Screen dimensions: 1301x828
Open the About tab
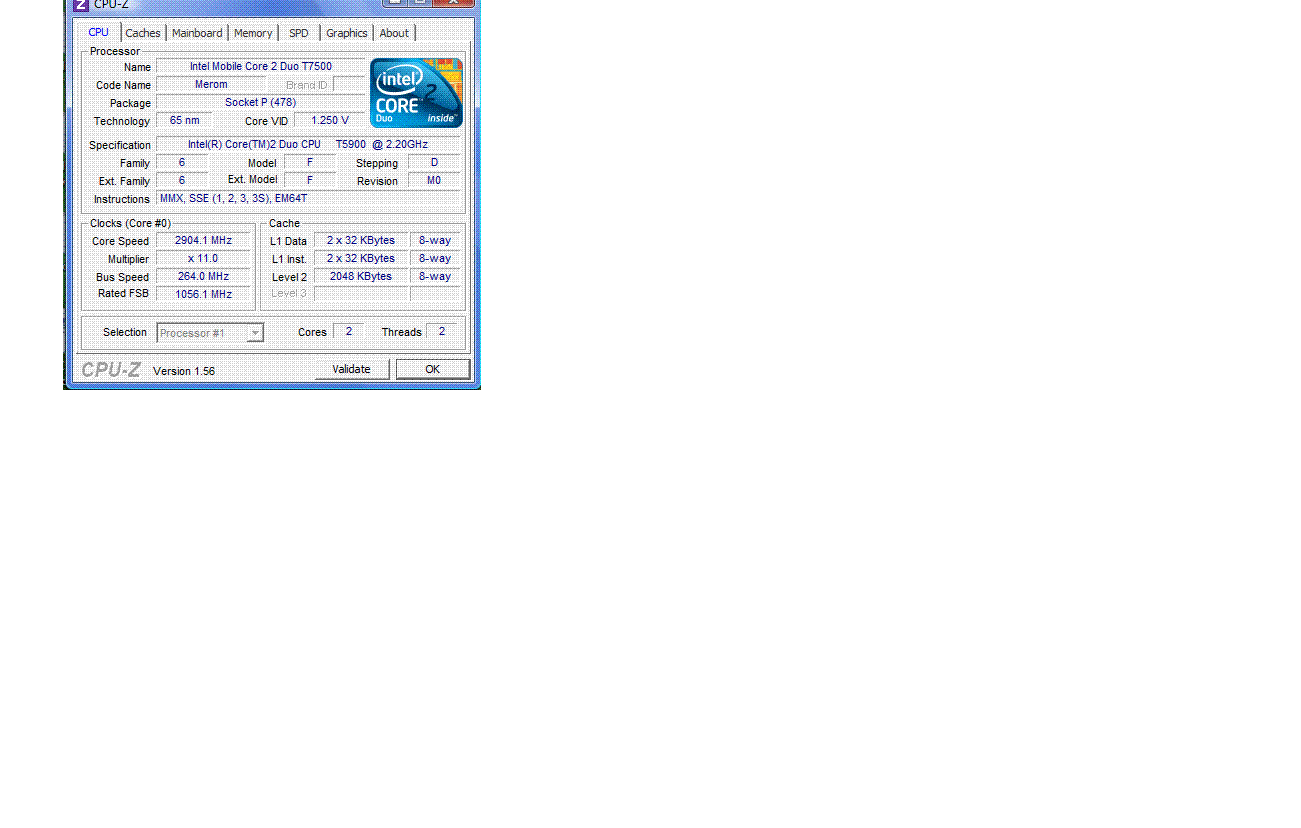394,33
